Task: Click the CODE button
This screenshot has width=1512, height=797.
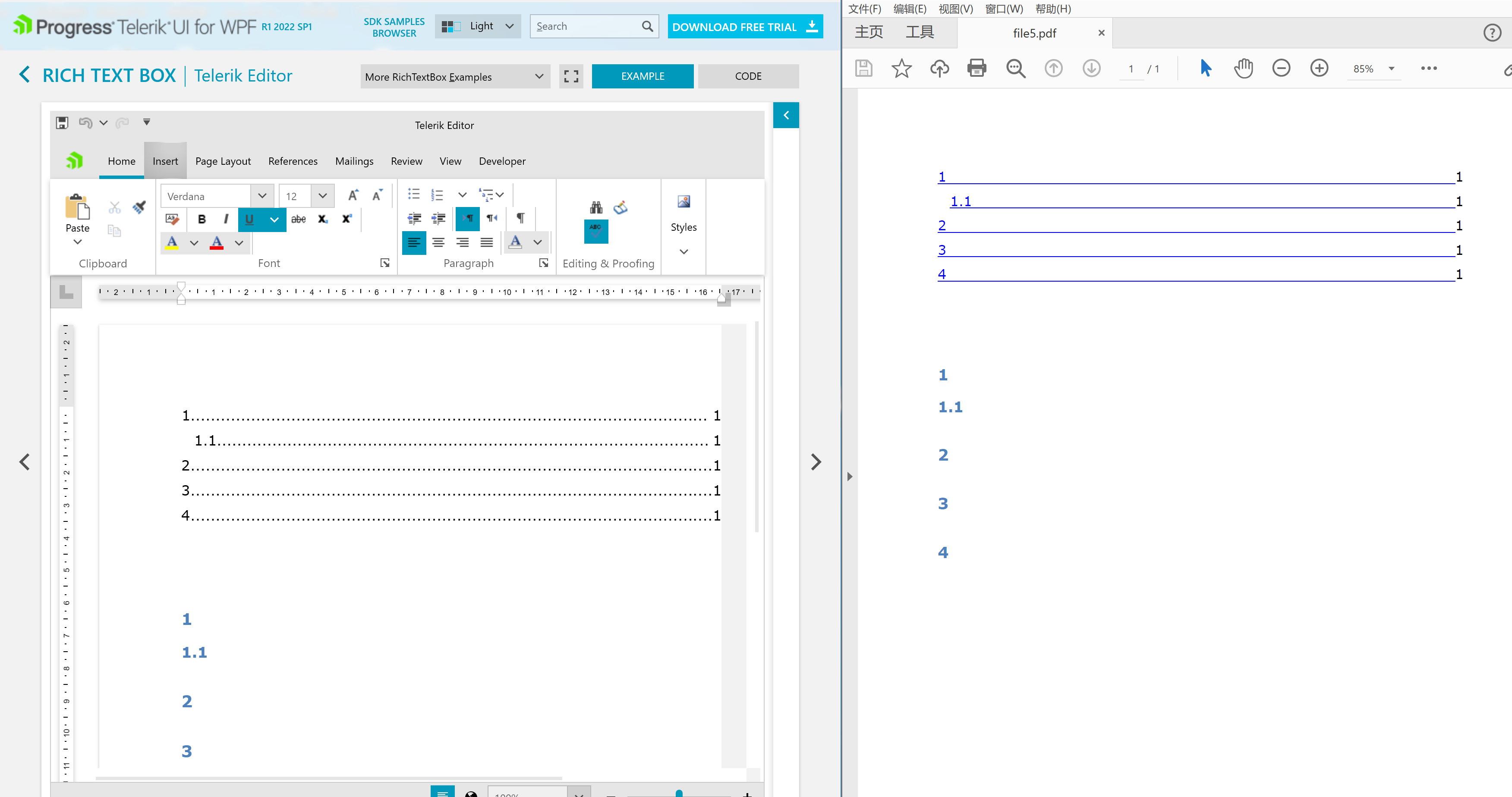Action: pyautogui.click(x=748, y=76)
